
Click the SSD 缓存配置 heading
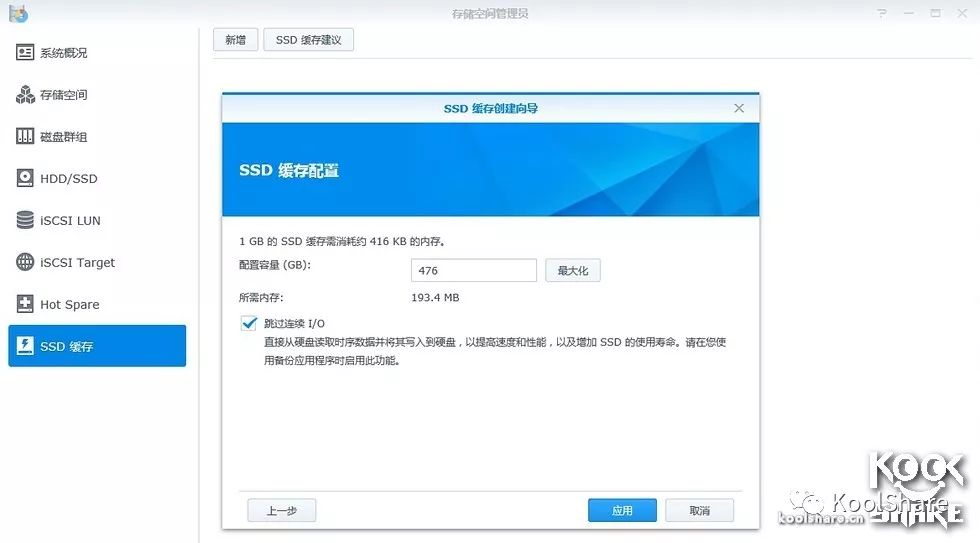[x=289, y=170]
